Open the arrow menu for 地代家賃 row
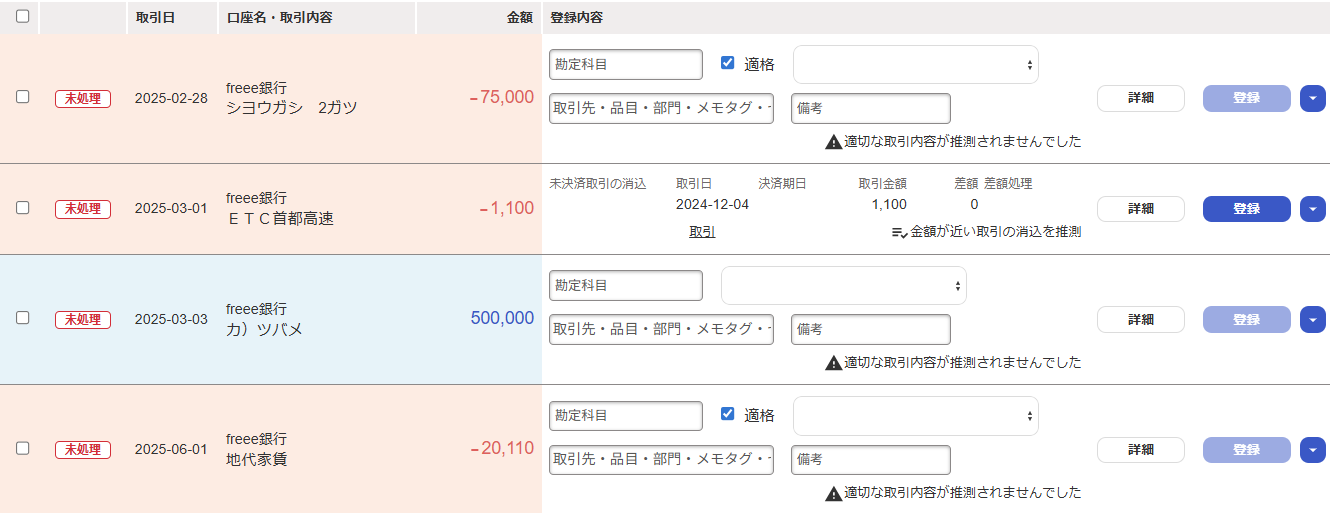This screenshot has width=1330, height=513. coord(1312,450)
